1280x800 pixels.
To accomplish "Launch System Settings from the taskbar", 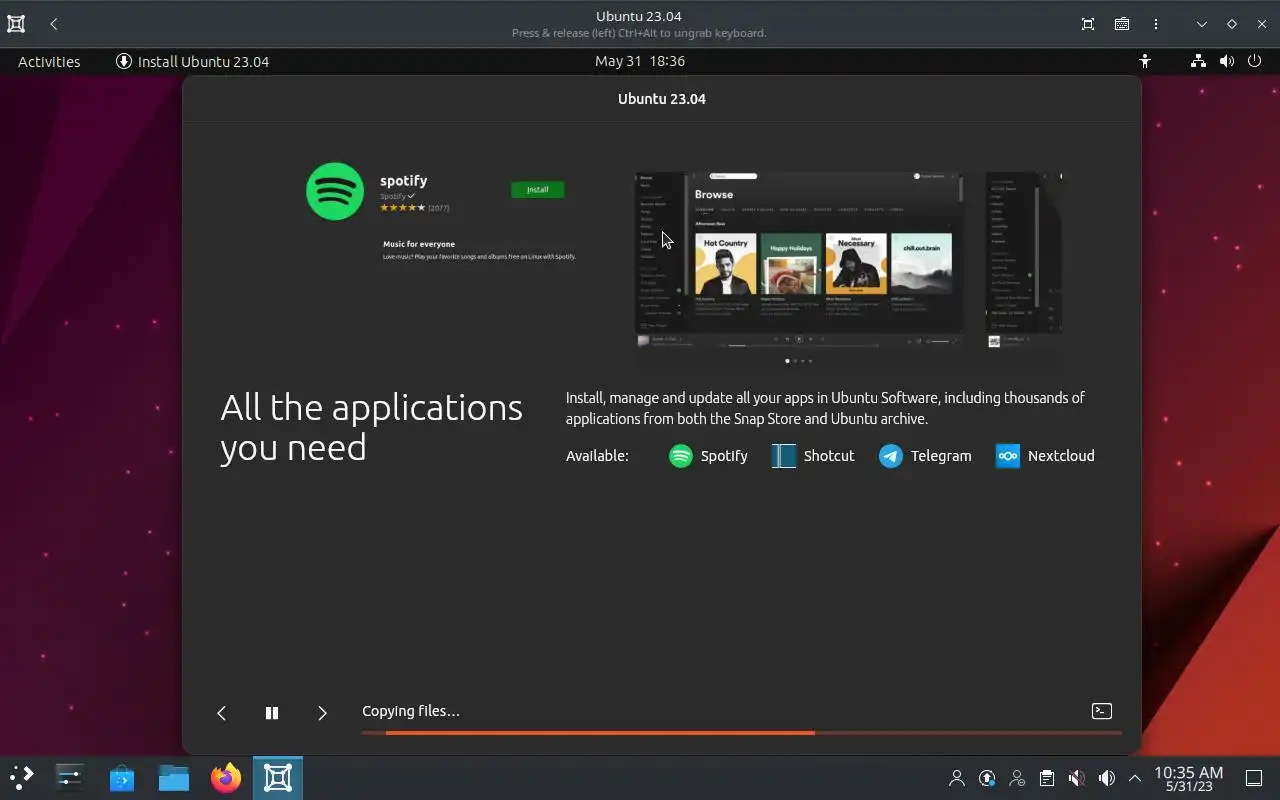I will click(70, 778).
